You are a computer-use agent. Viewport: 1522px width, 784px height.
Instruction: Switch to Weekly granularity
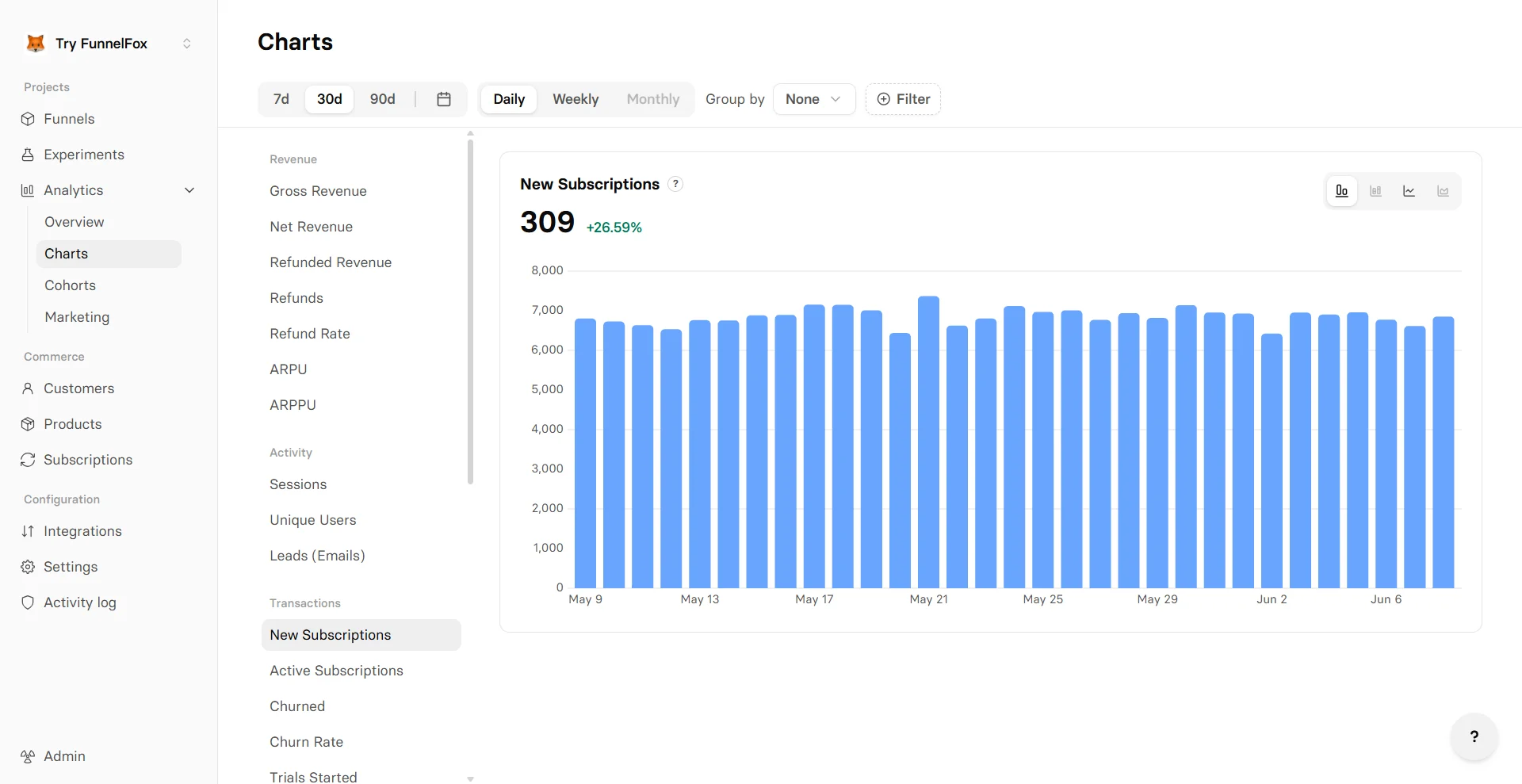tap(576, 99)
